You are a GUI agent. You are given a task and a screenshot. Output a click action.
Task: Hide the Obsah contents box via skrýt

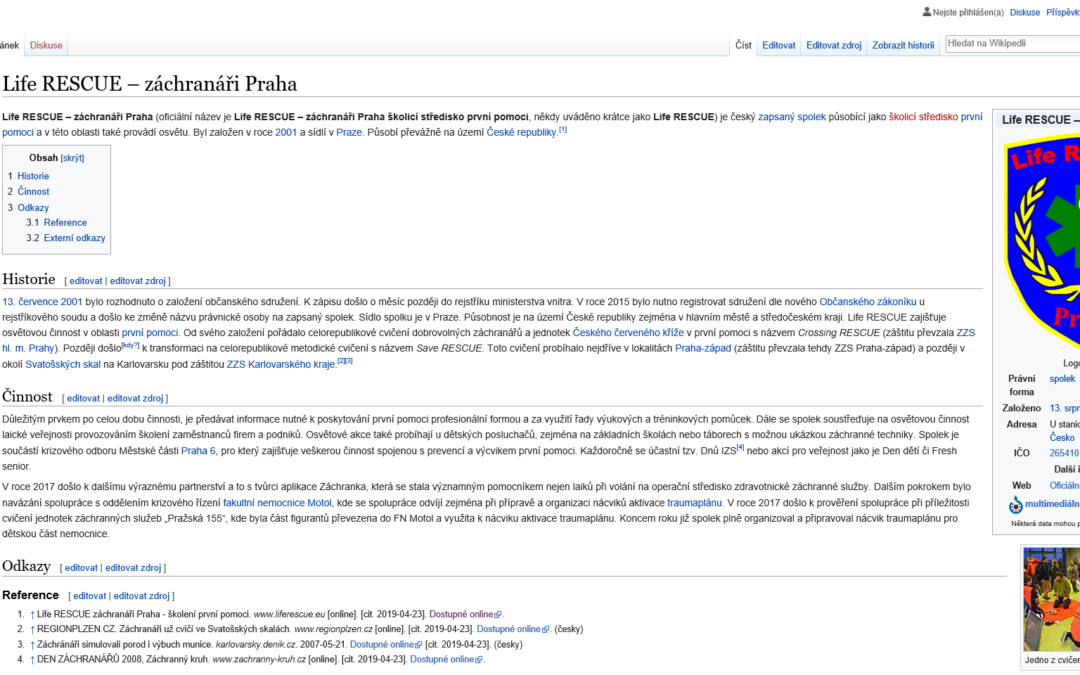(x=72, y=158)
